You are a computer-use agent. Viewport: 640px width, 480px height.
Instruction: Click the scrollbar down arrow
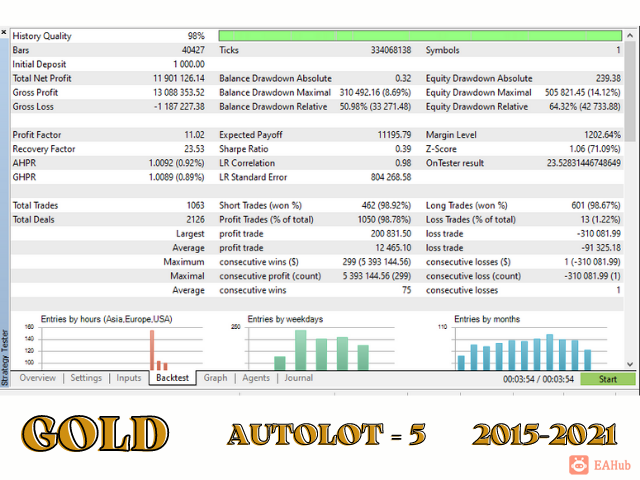click(x=630, y=364)
